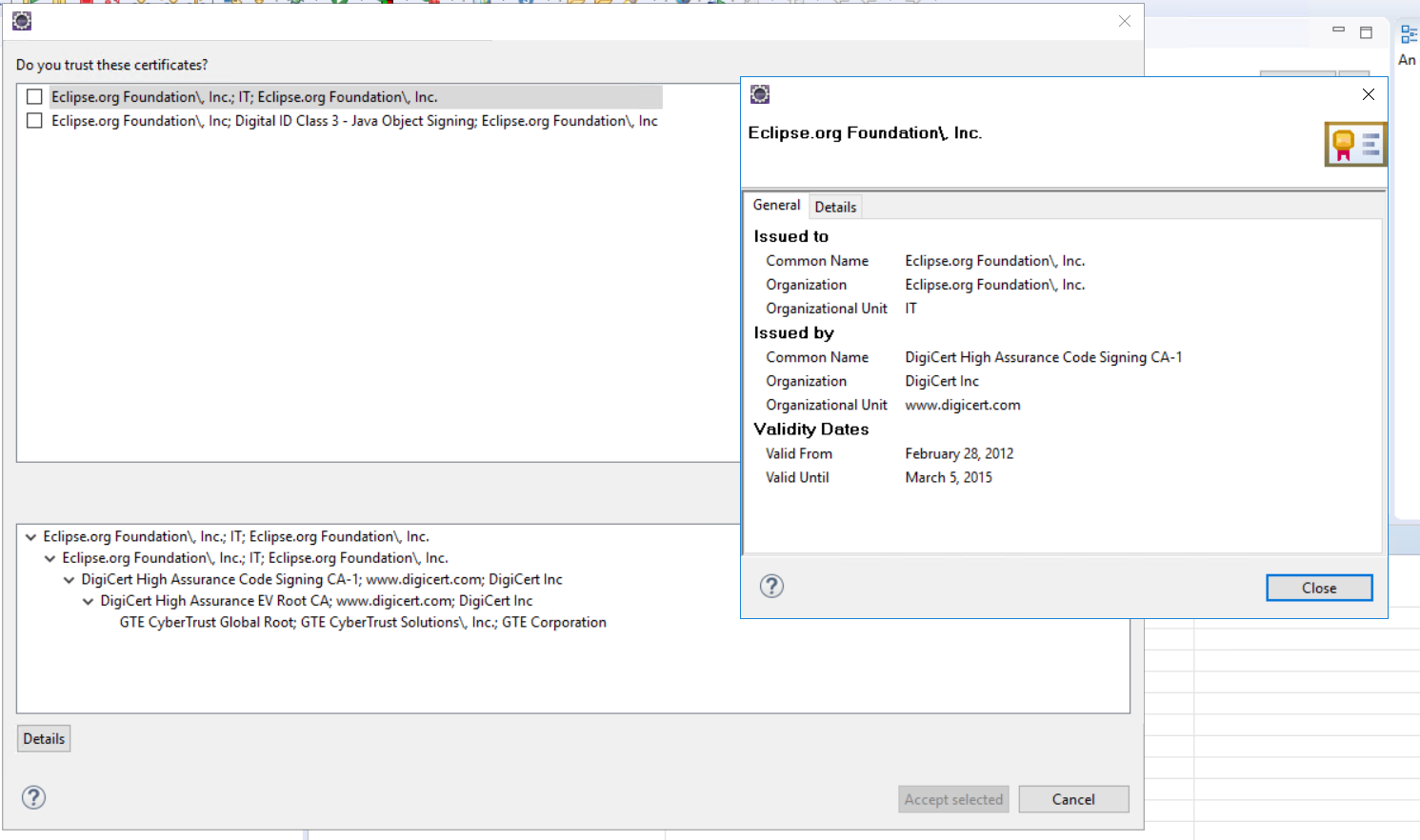Cancel the trust certificates dialog
The image size is (1420, 840).
click(1073, 799)
